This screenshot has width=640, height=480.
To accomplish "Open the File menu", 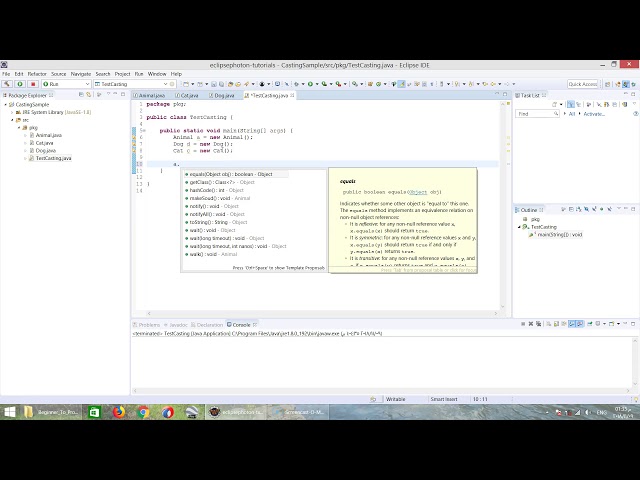I will pos(6,74).
